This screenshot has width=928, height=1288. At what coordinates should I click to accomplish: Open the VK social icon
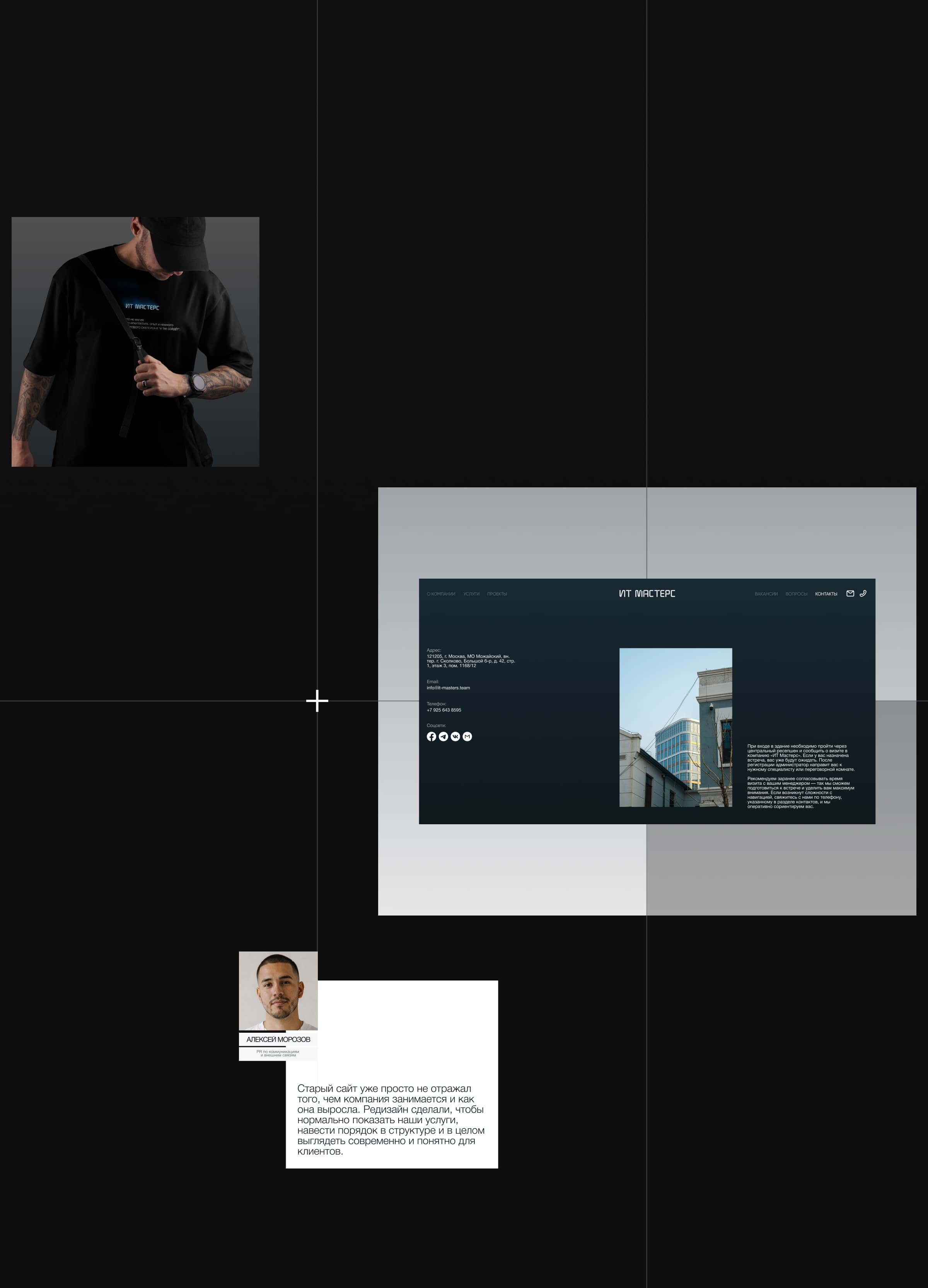(455, 736)
